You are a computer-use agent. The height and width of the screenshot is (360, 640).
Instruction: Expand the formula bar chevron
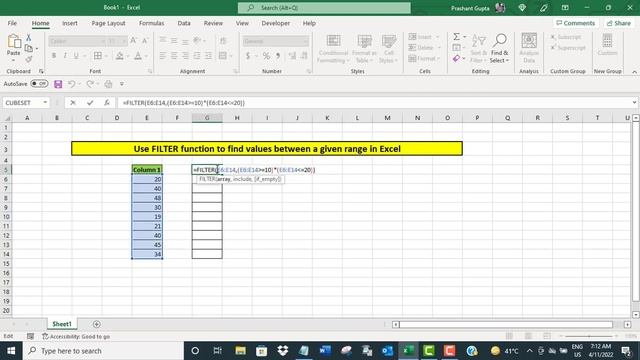tap(634, 103)
